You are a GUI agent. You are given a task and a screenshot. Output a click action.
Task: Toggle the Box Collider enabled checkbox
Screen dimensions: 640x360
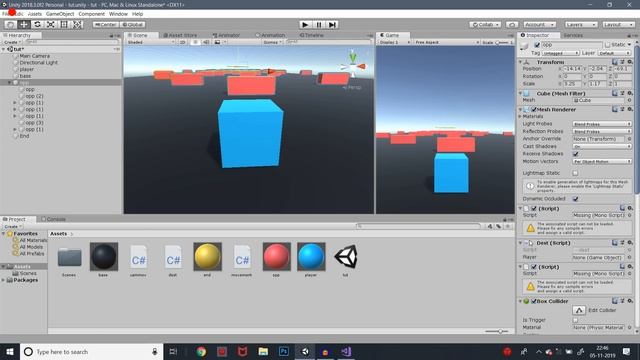533,301
